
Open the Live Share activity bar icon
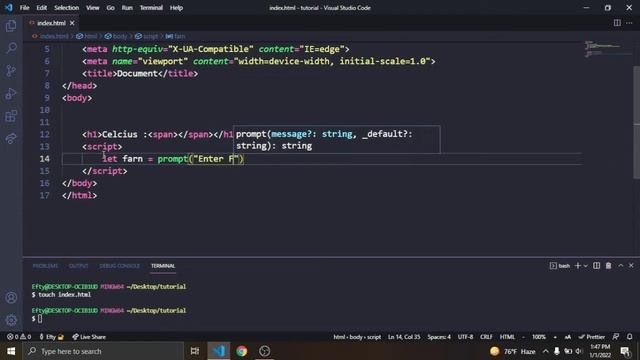(11, 138)
